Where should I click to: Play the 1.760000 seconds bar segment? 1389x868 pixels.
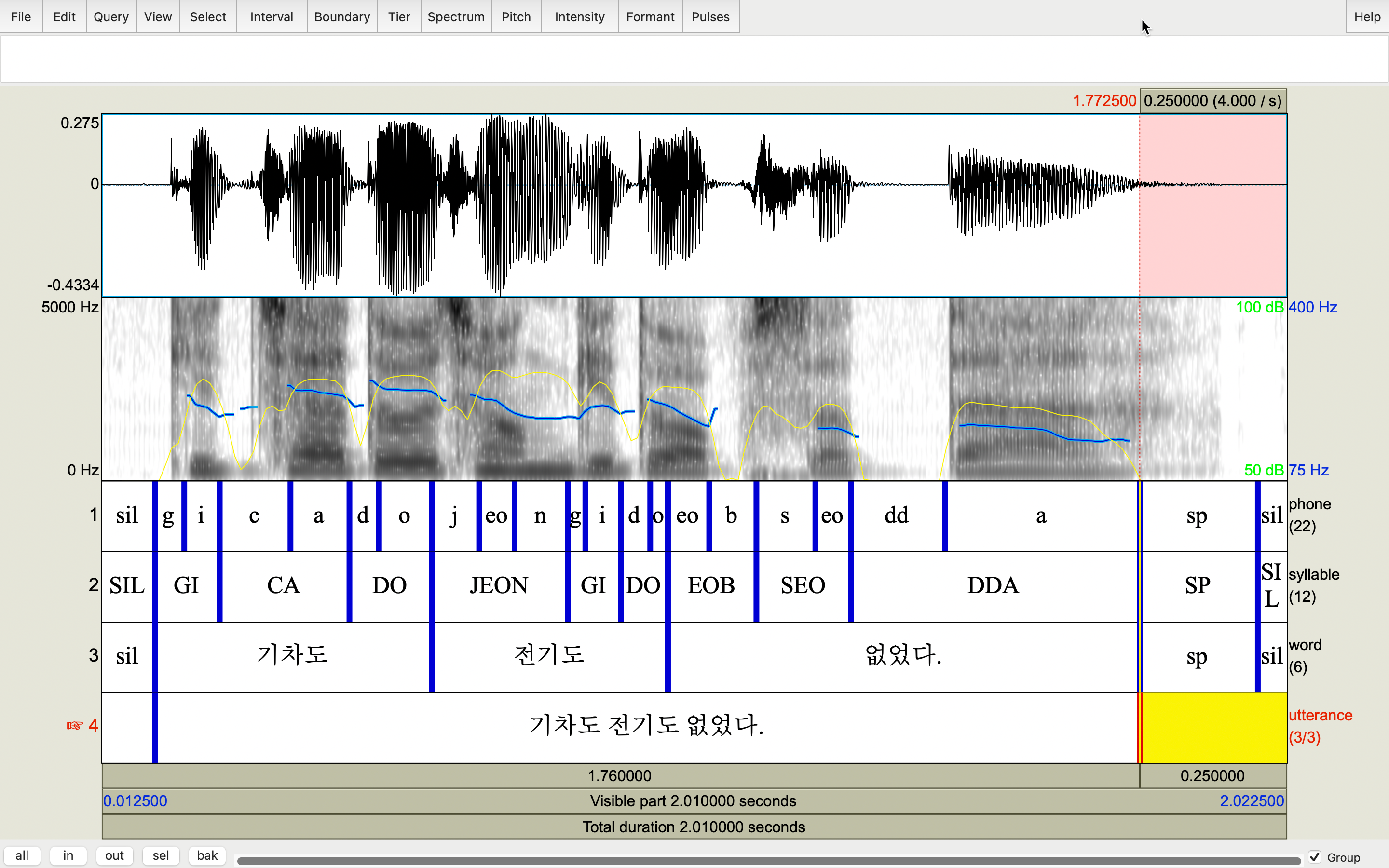coord(620,775)
